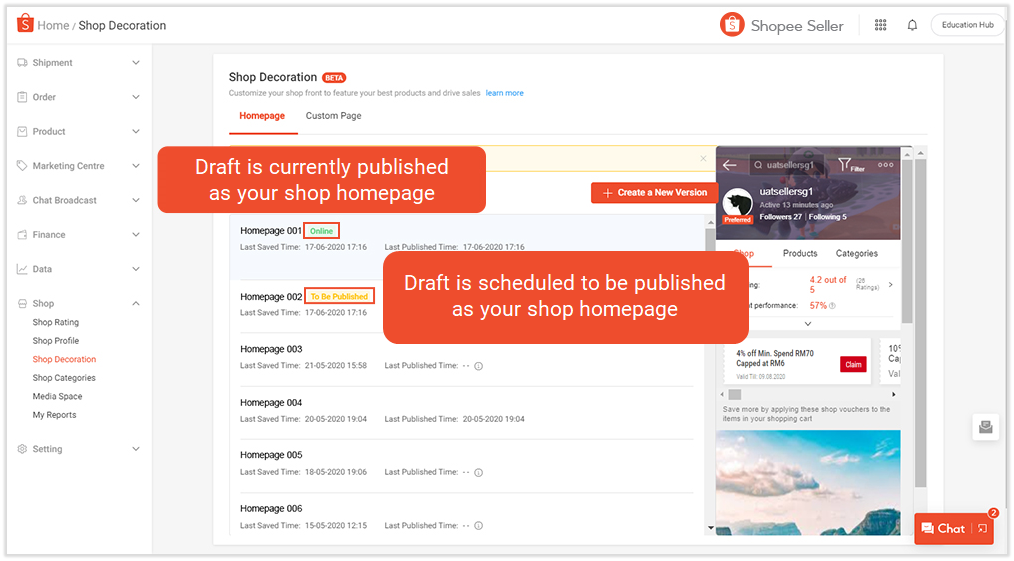Expand the Product menu chevron

[136, 131]
